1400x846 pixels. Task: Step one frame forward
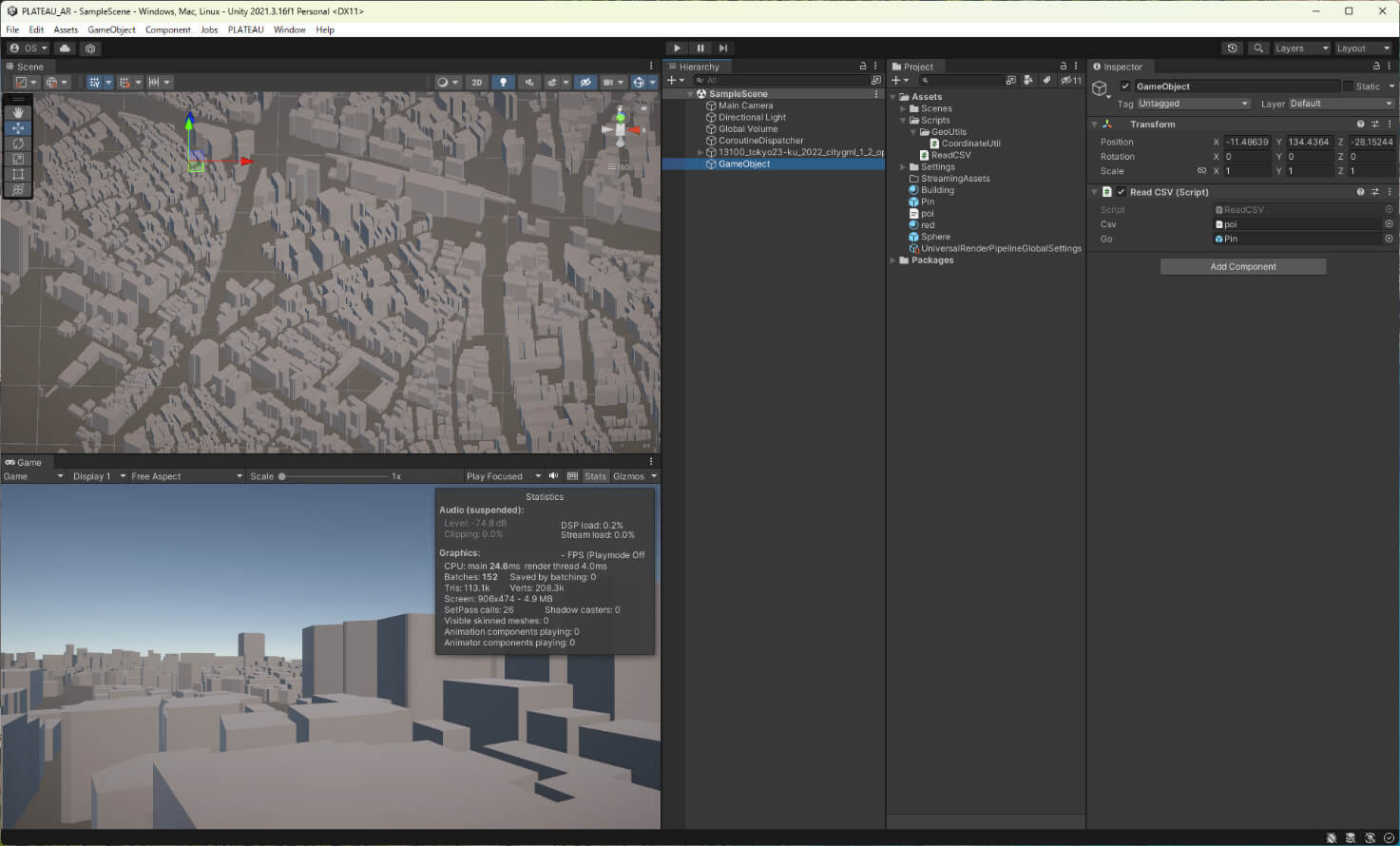click(x=723, y=48)
